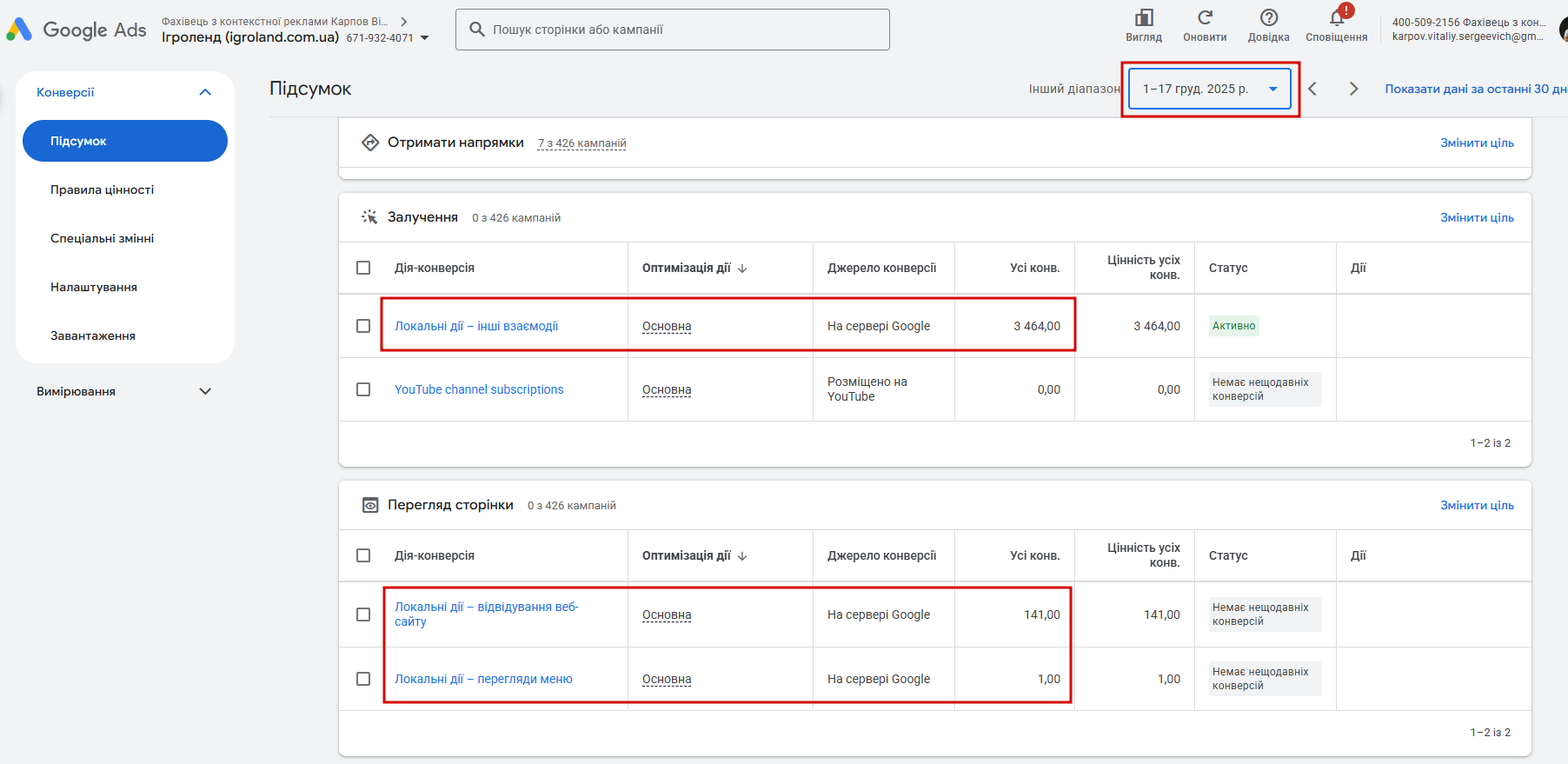Click the Оновити refresh icon
This screenshot has height=764, width=1568.
1205,18
